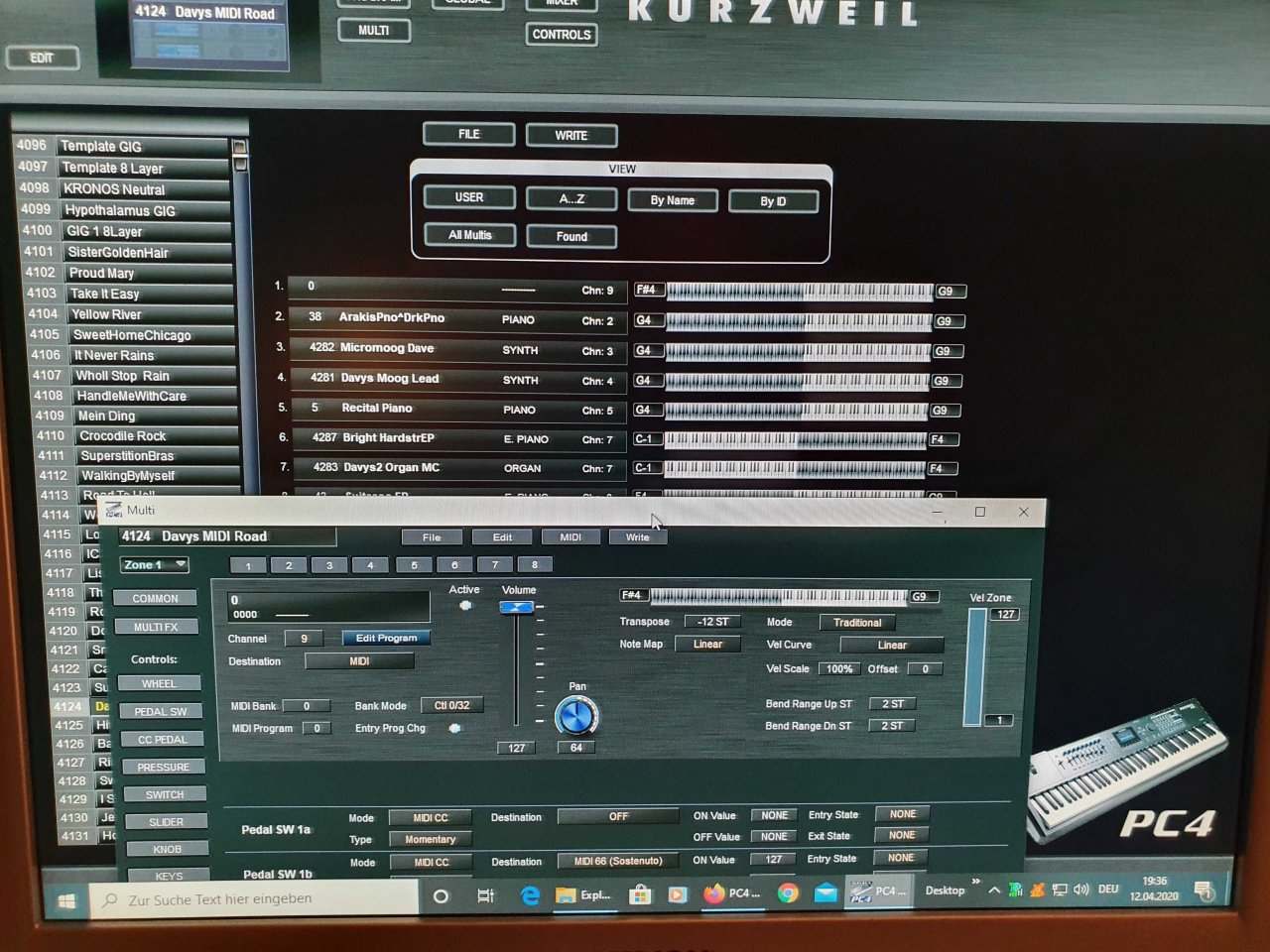Open the SLIDER controls page

[x=166, y=822]
